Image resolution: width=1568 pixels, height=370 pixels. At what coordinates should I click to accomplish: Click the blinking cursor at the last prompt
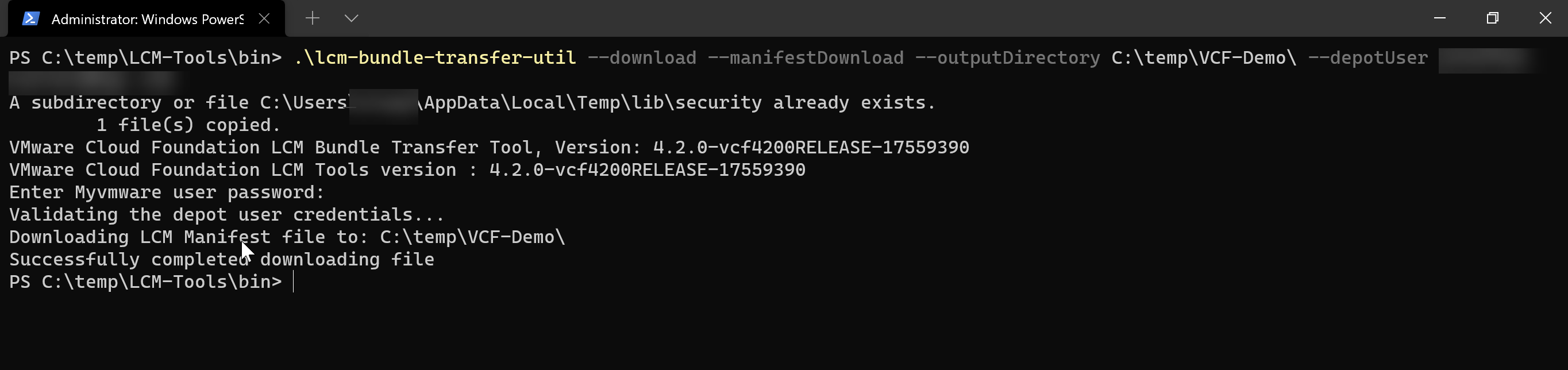(x=294, y=282)
